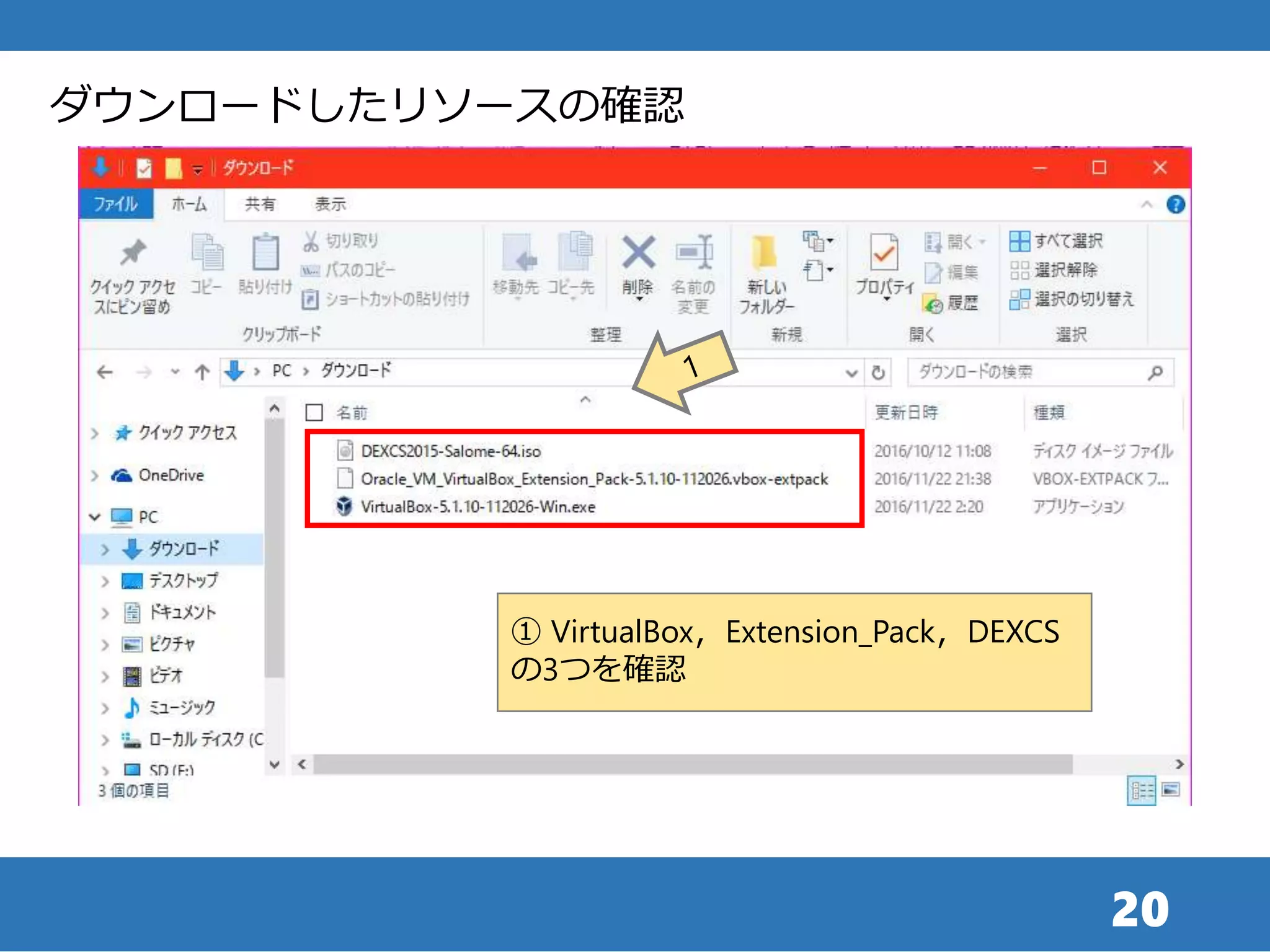Viewport: 1270px width, 952px height.
Task: Open the customize quick access toolbar dropdown
Action: pyautogui.click(x=197, y=169)
